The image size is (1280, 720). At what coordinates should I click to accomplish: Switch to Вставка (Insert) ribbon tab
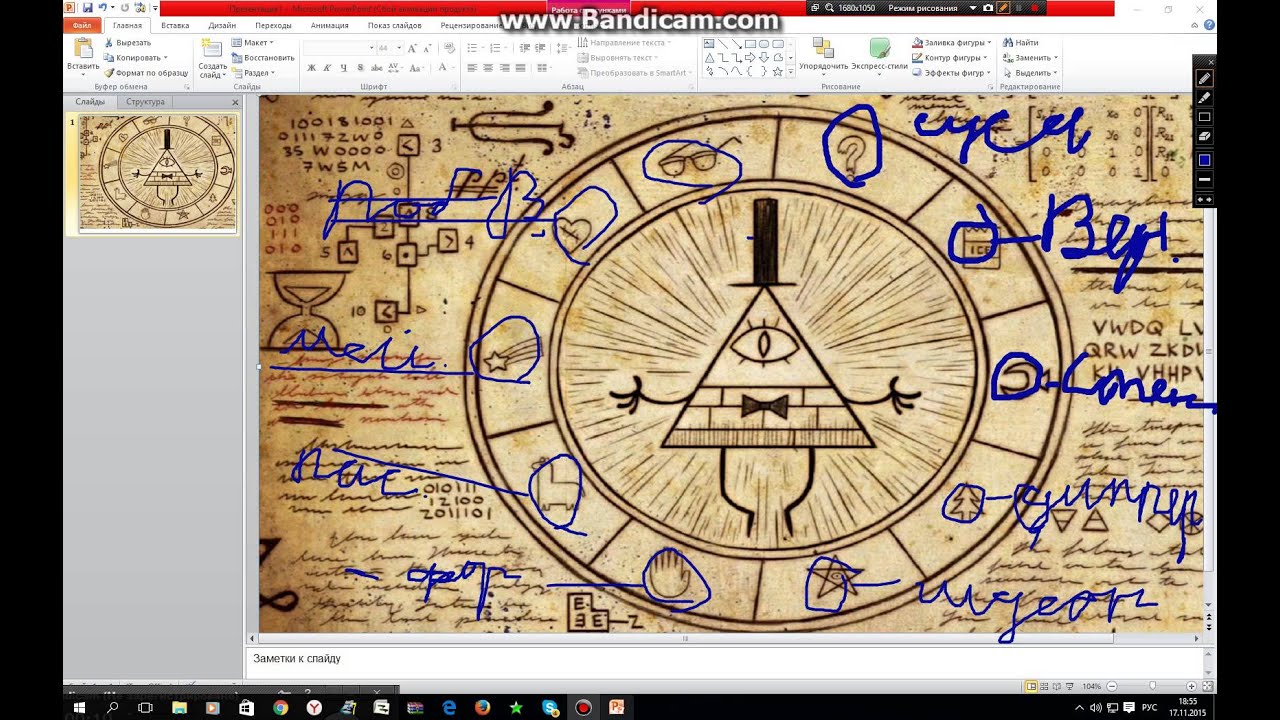pos(175,25)
